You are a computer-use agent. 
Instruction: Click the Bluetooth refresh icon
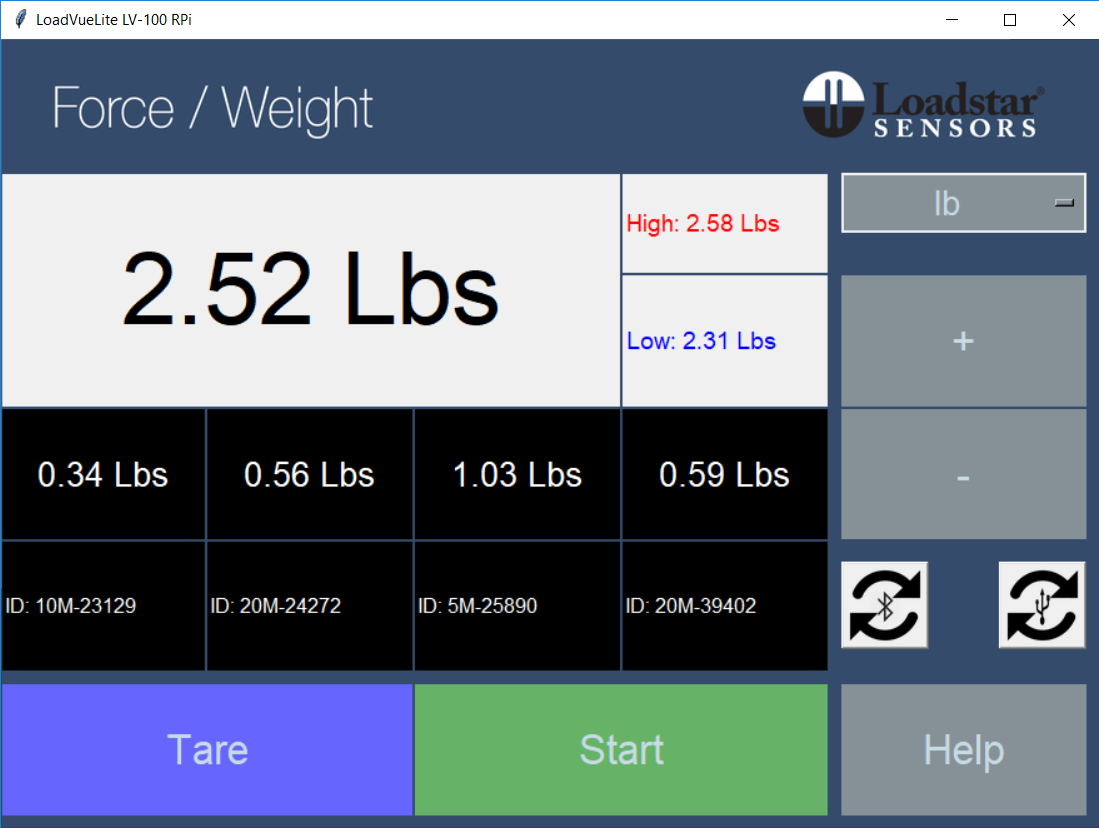point(884,605)
